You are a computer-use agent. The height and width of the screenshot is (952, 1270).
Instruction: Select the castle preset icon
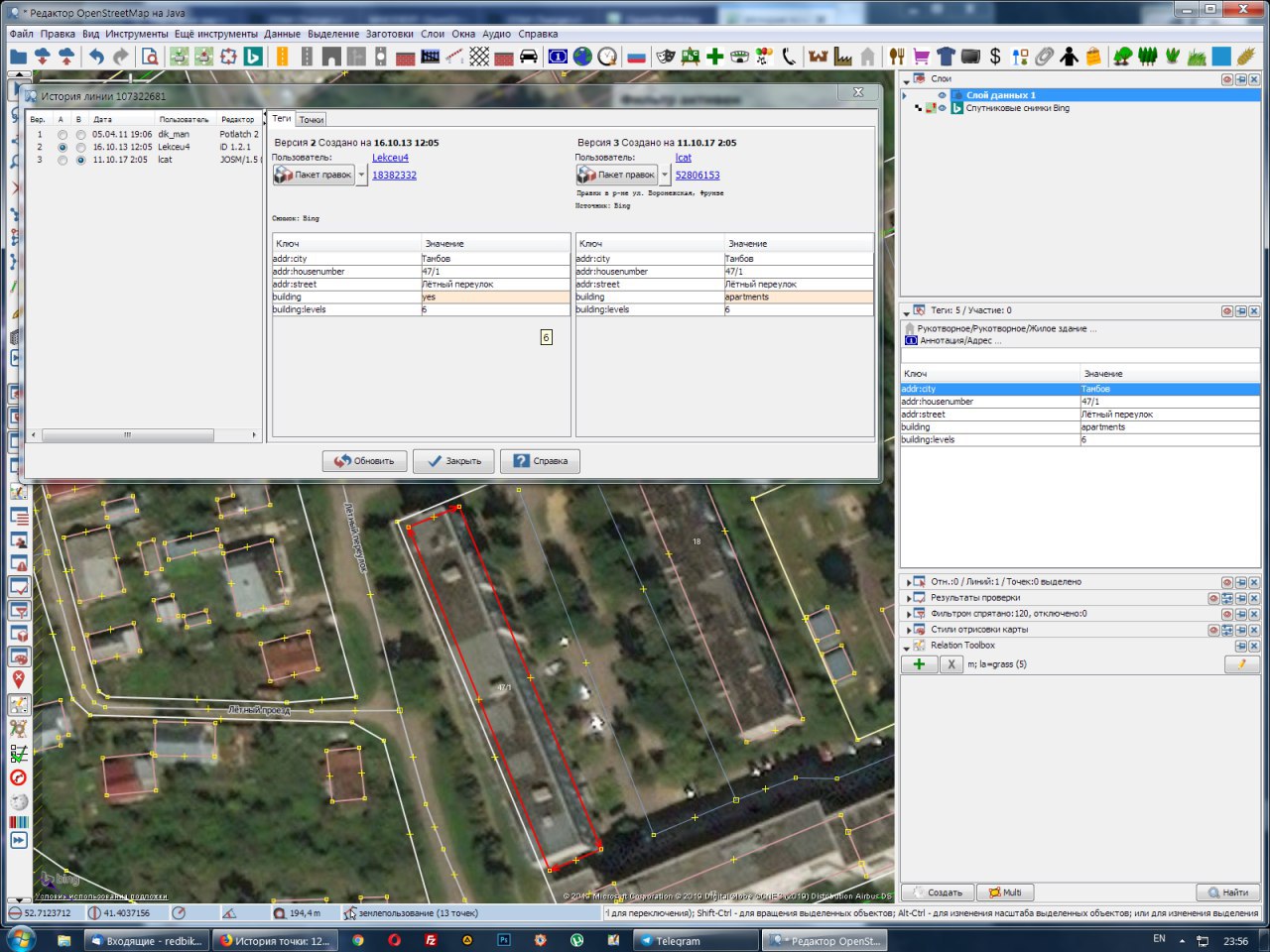coord(818,57)
